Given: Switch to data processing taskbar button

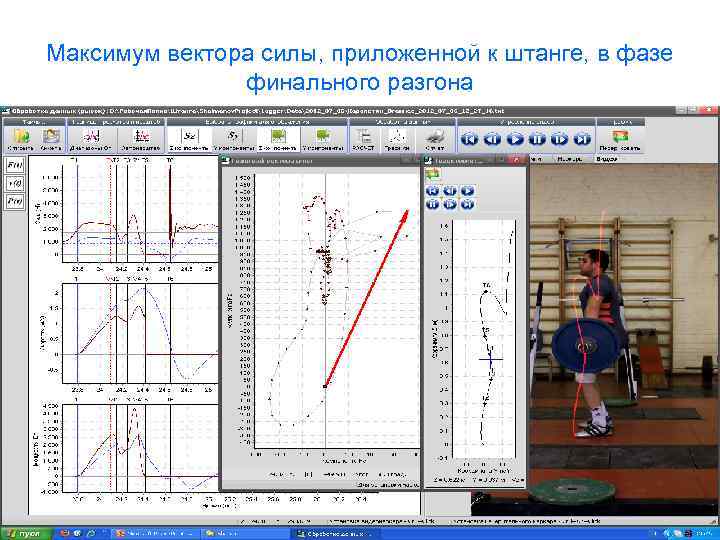Looking at the screenshot, I should point(334,534).
